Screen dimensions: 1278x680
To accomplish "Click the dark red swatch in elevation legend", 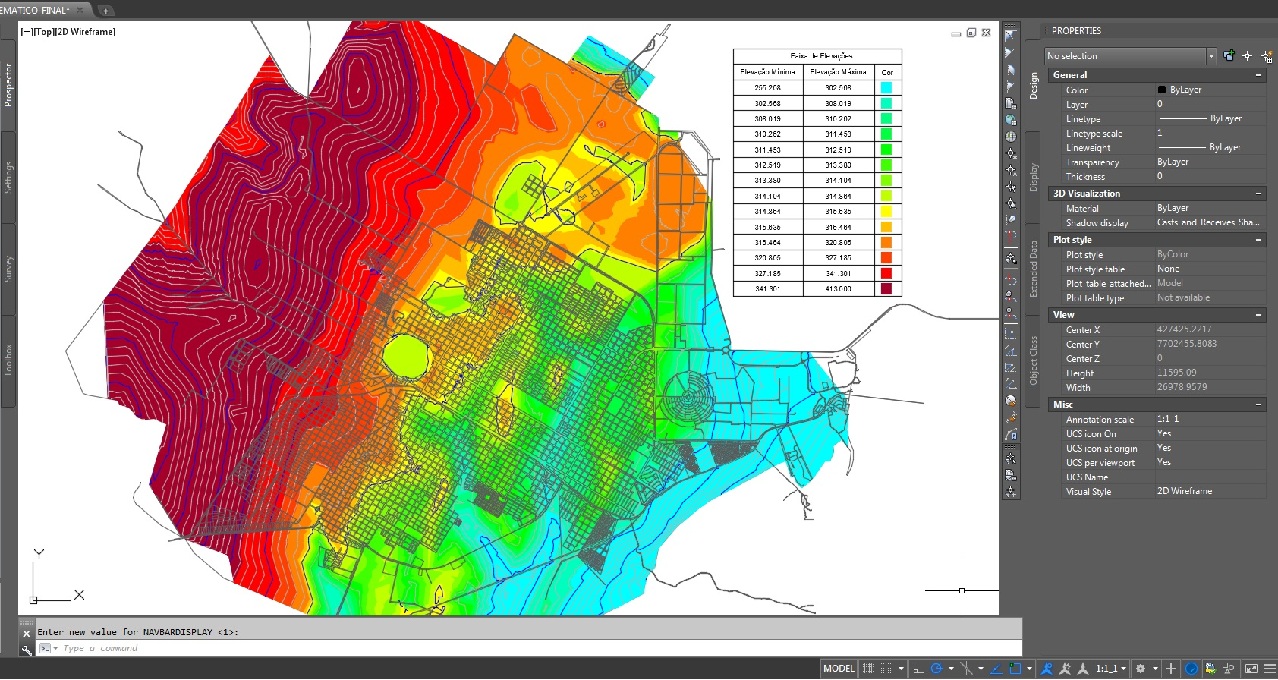I will (x=886, y=289).
